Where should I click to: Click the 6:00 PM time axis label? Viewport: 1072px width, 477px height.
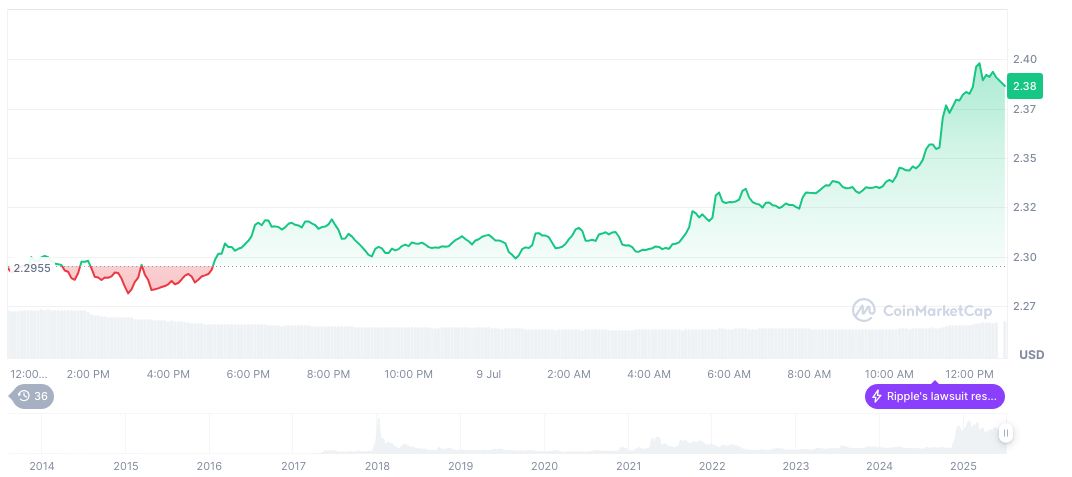point(248,374)
